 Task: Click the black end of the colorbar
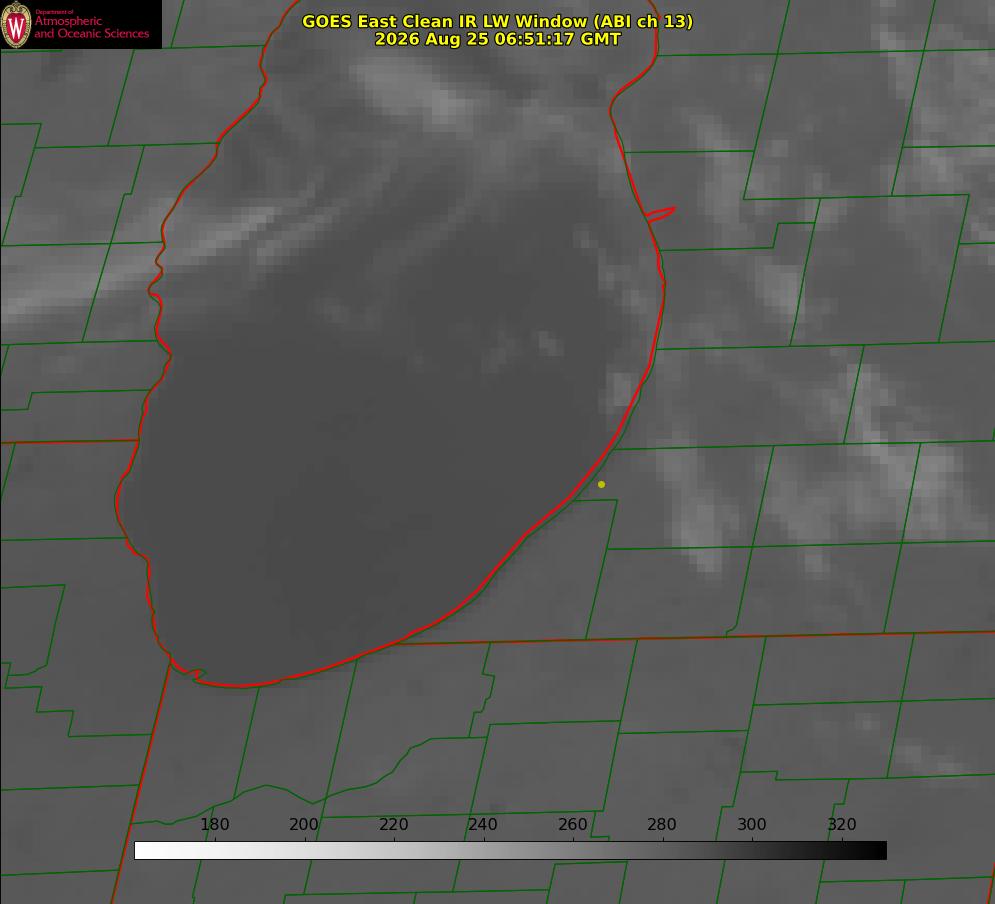coord(874,851)
